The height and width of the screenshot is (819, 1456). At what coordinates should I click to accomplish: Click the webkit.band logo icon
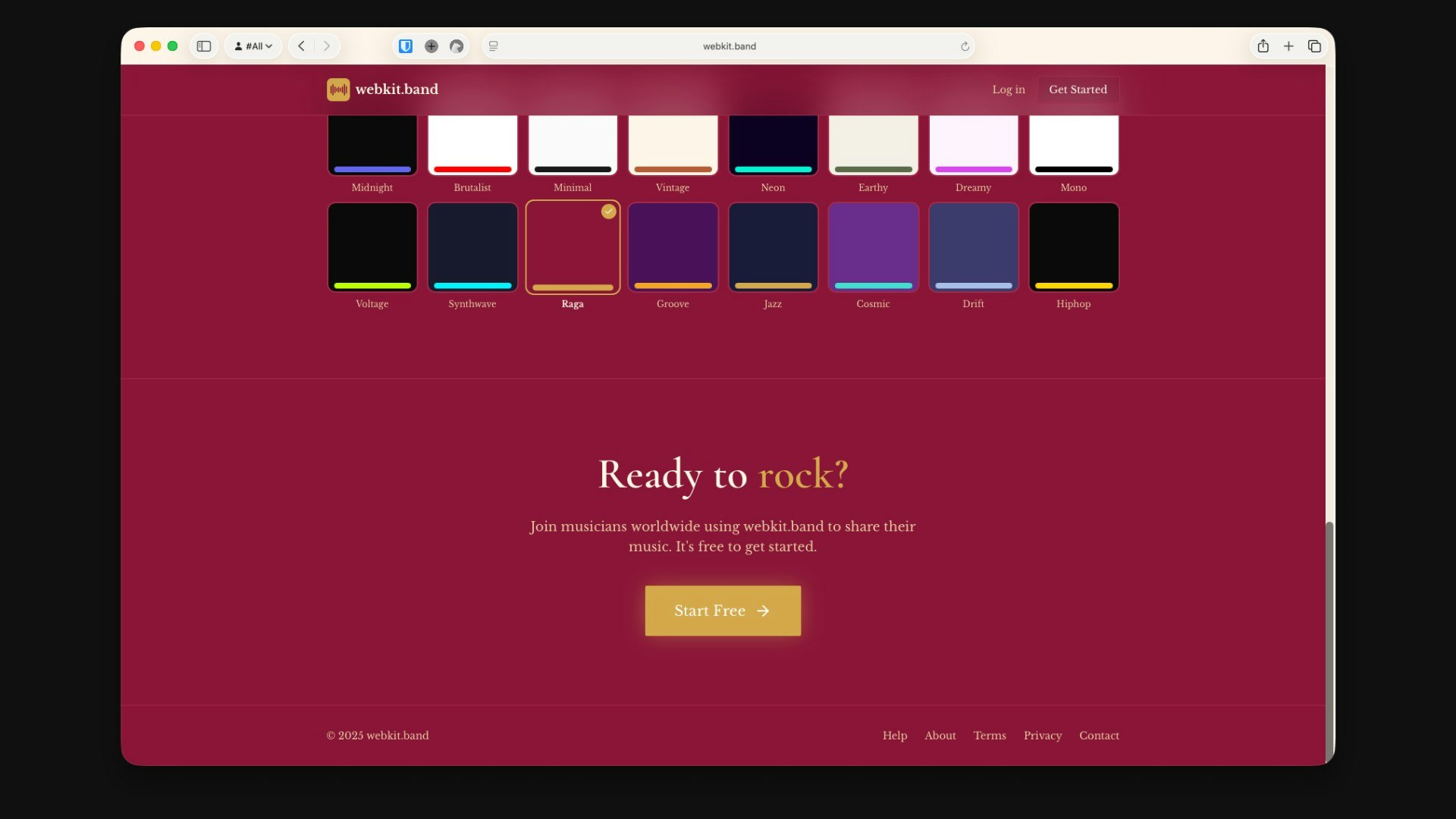[x=338, y=89]
